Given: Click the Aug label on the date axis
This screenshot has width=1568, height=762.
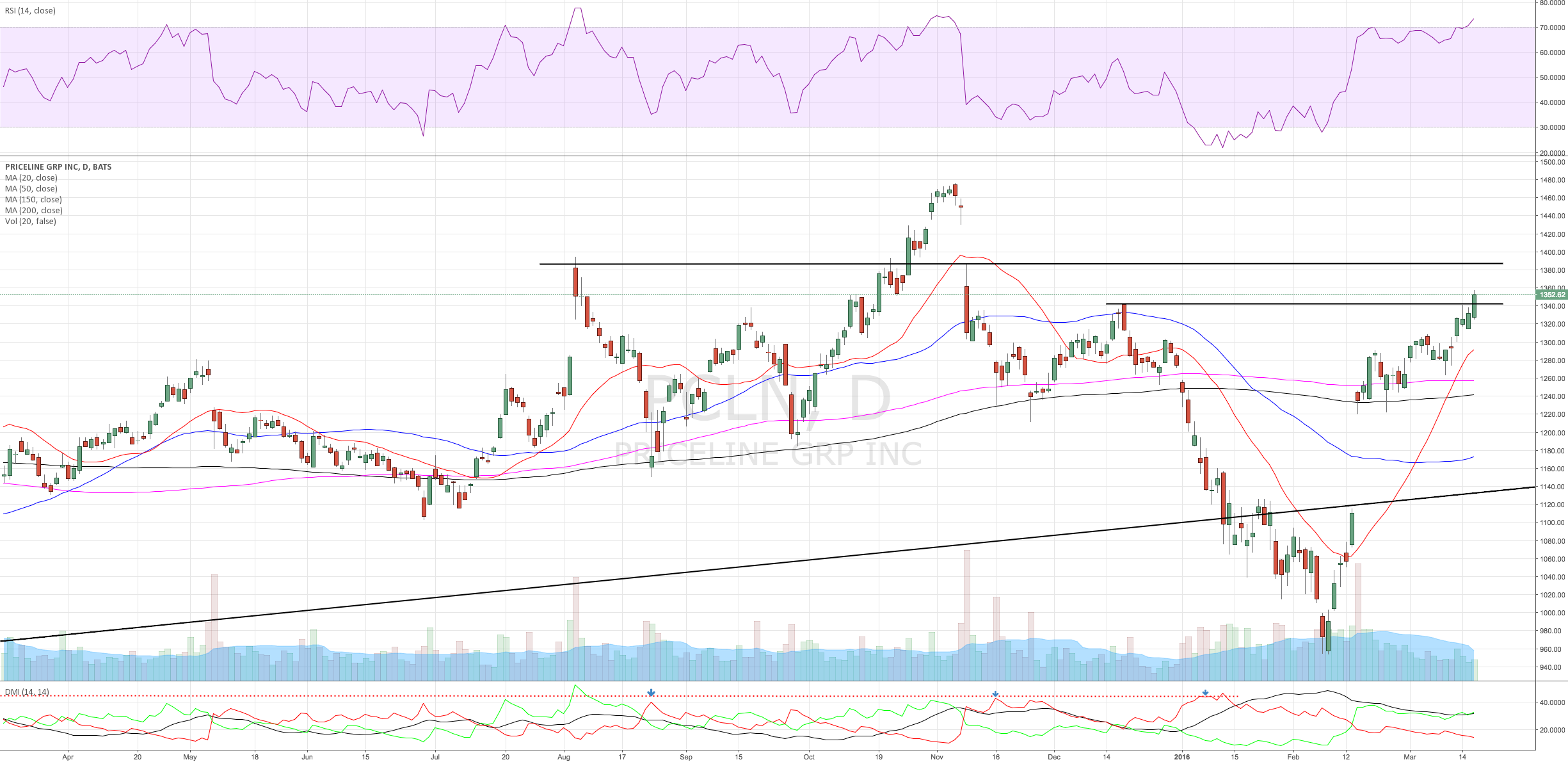Looking at the screenshot, I should point(564,757).
